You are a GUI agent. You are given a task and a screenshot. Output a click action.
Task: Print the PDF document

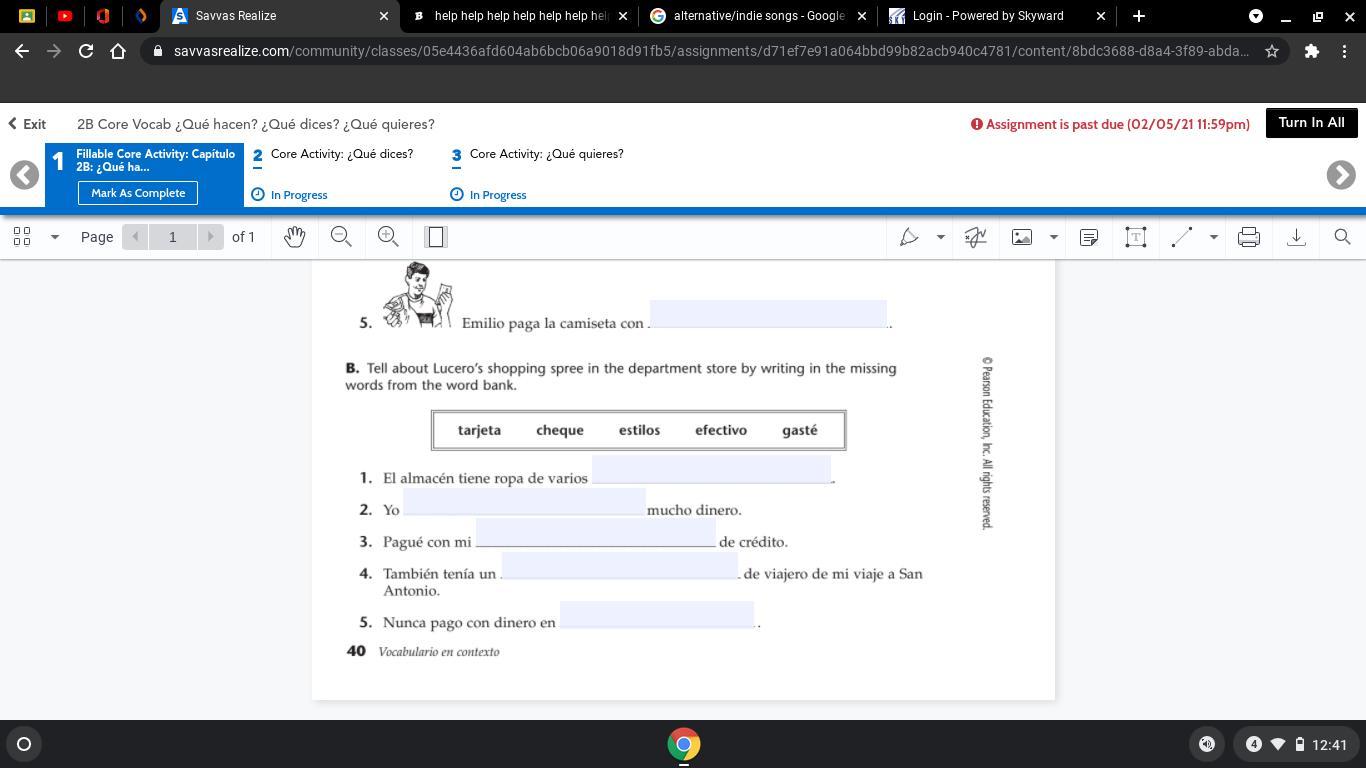[1248, 237]
